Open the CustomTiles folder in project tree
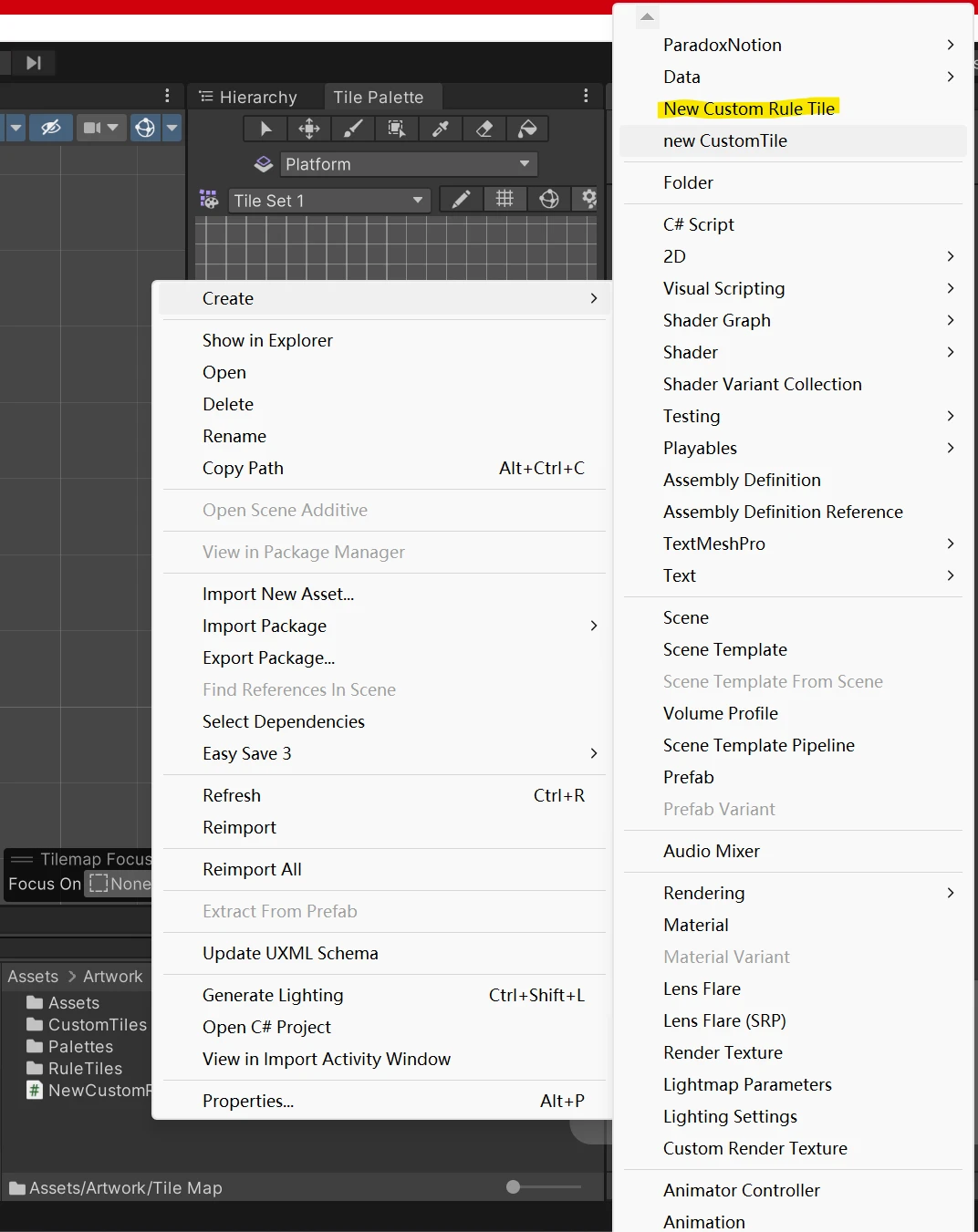This screenshot has height=1232, width=978. pyautogui.click(x=97, y=1025)
